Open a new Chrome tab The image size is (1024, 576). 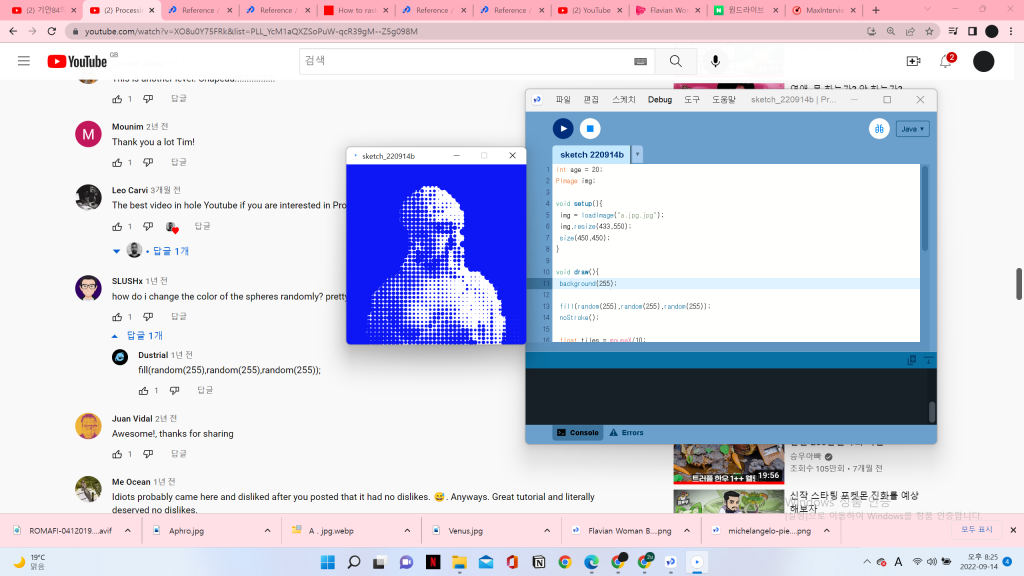[x=876, y=10]
